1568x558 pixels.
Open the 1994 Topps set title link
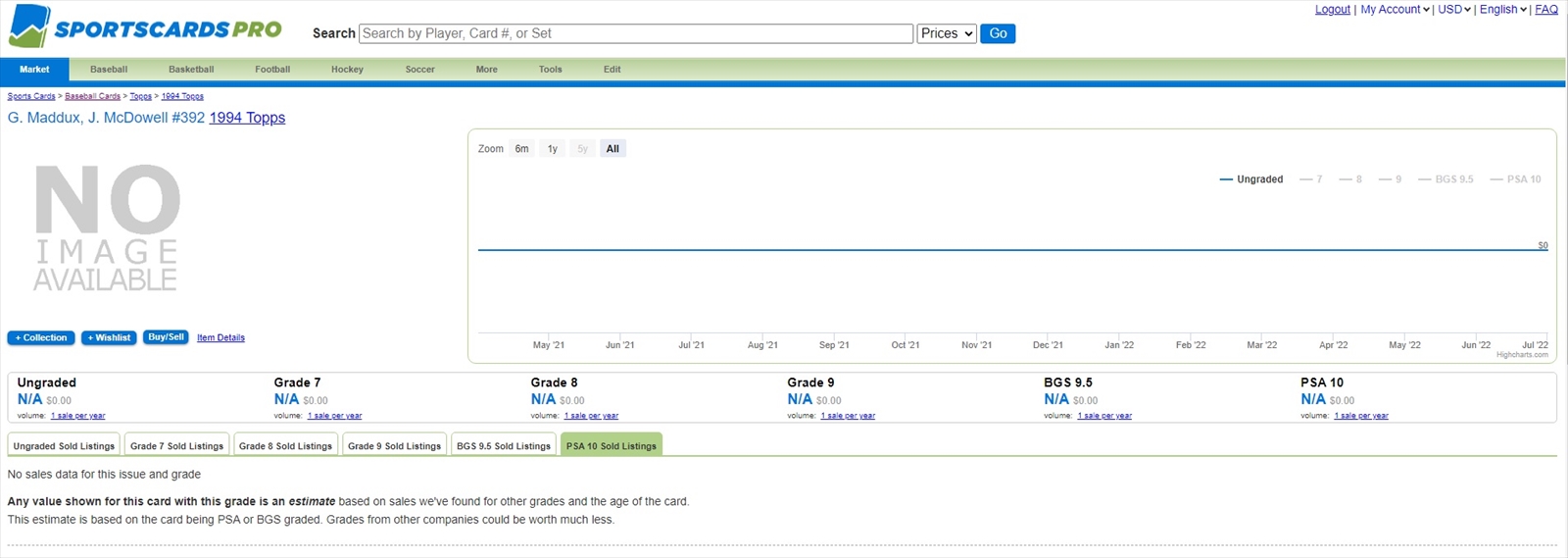coord(247,118)
